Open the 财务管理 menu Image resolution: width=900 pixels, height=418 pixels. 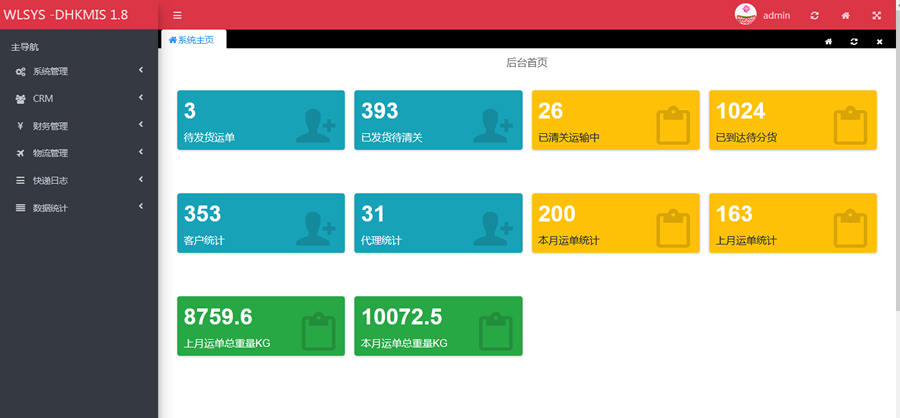point(79,126)
